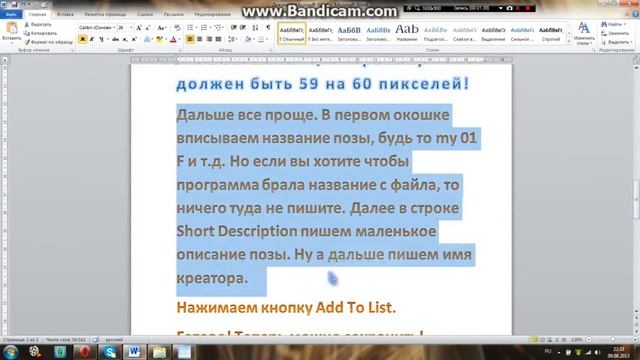Apply a numbered list
Screen dimensions: 640x360
pyautogui.click(x=204, y=28)
